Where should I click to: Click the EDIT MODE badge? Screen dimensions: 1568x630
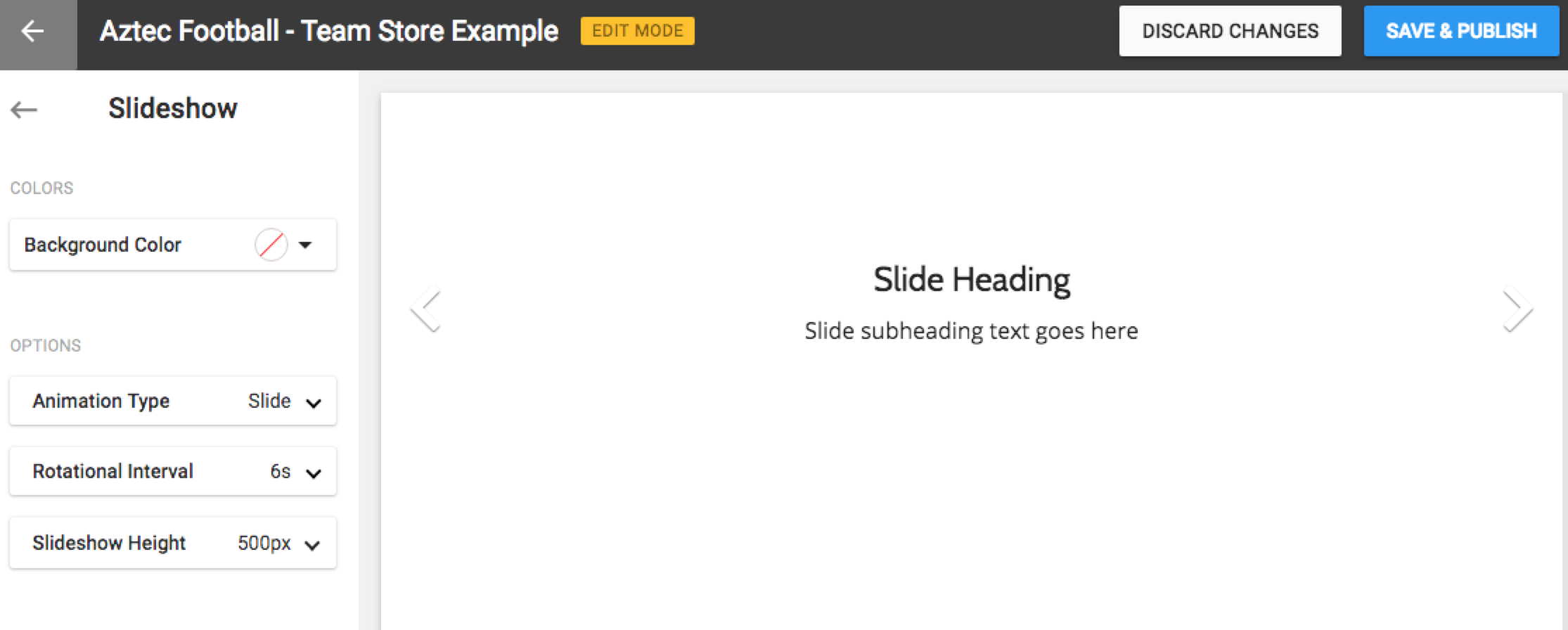click(x=637, y=30)
